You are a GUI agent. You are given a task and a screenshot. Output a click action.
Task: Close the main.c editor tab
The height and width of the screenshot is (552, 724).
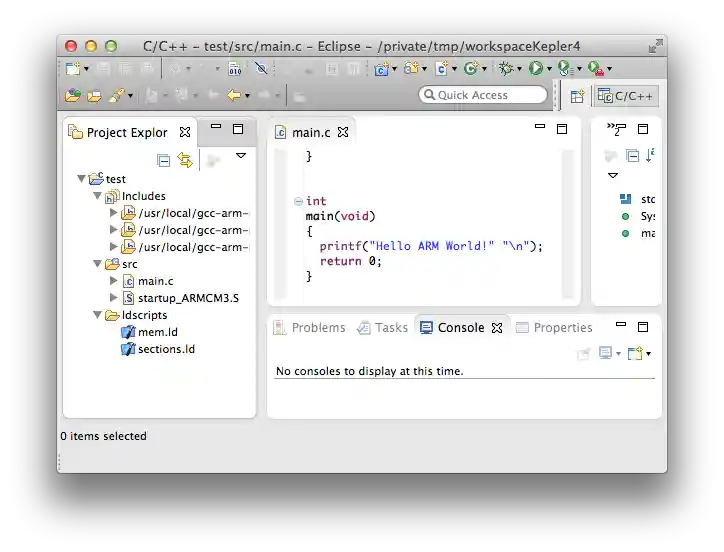[x=343, y=132]
